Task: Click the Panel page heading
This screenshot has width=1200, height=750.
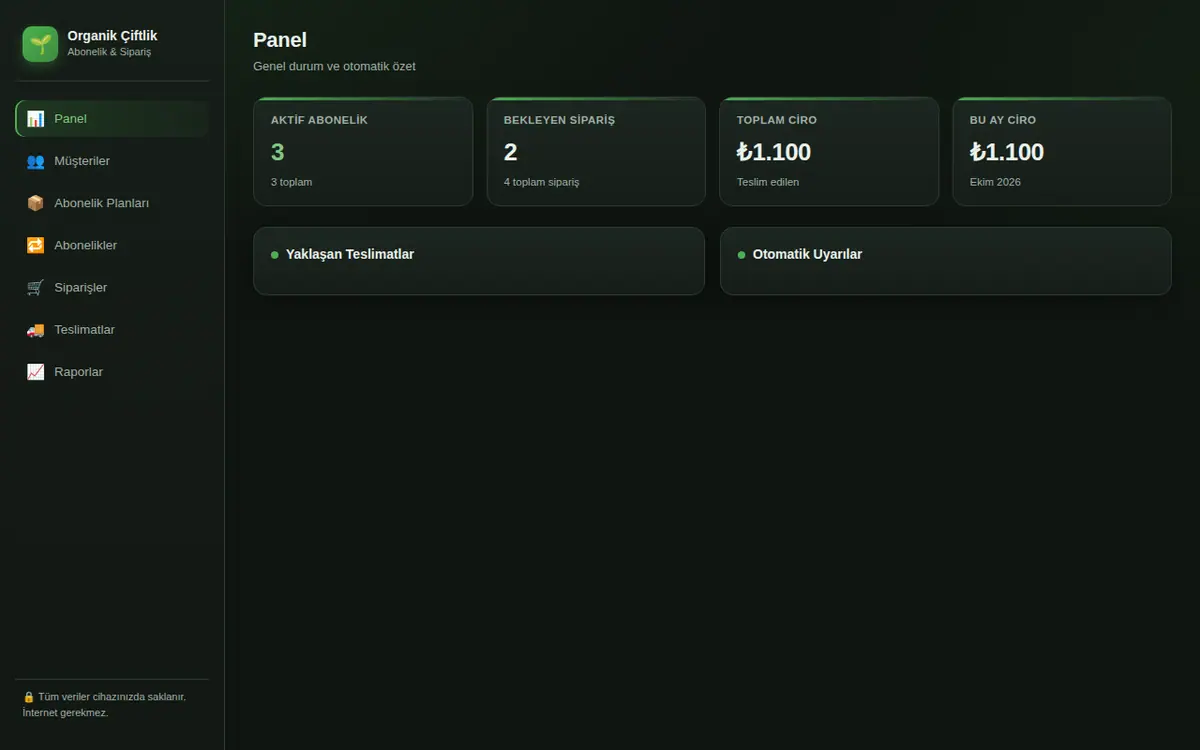Action: 280,40
